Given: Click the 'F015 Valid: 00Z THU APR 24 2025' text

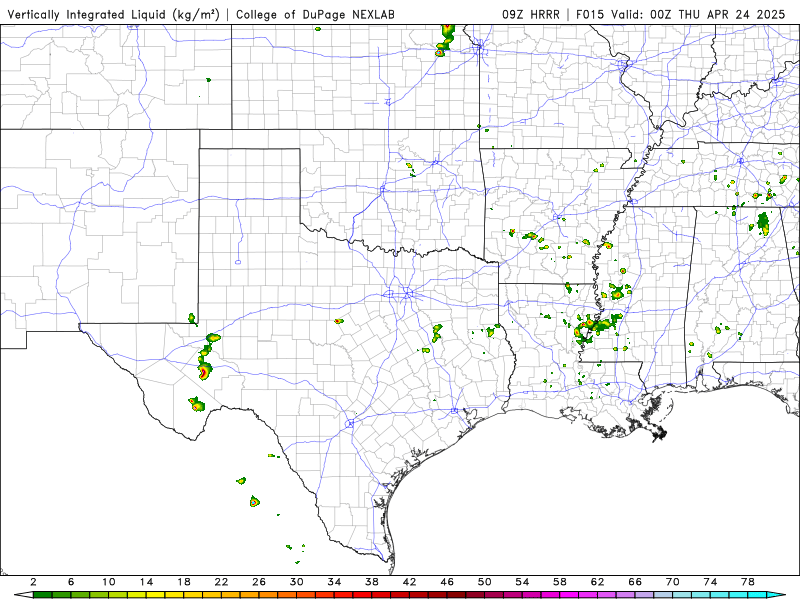Looking at the screenshot, I should 681,15.
